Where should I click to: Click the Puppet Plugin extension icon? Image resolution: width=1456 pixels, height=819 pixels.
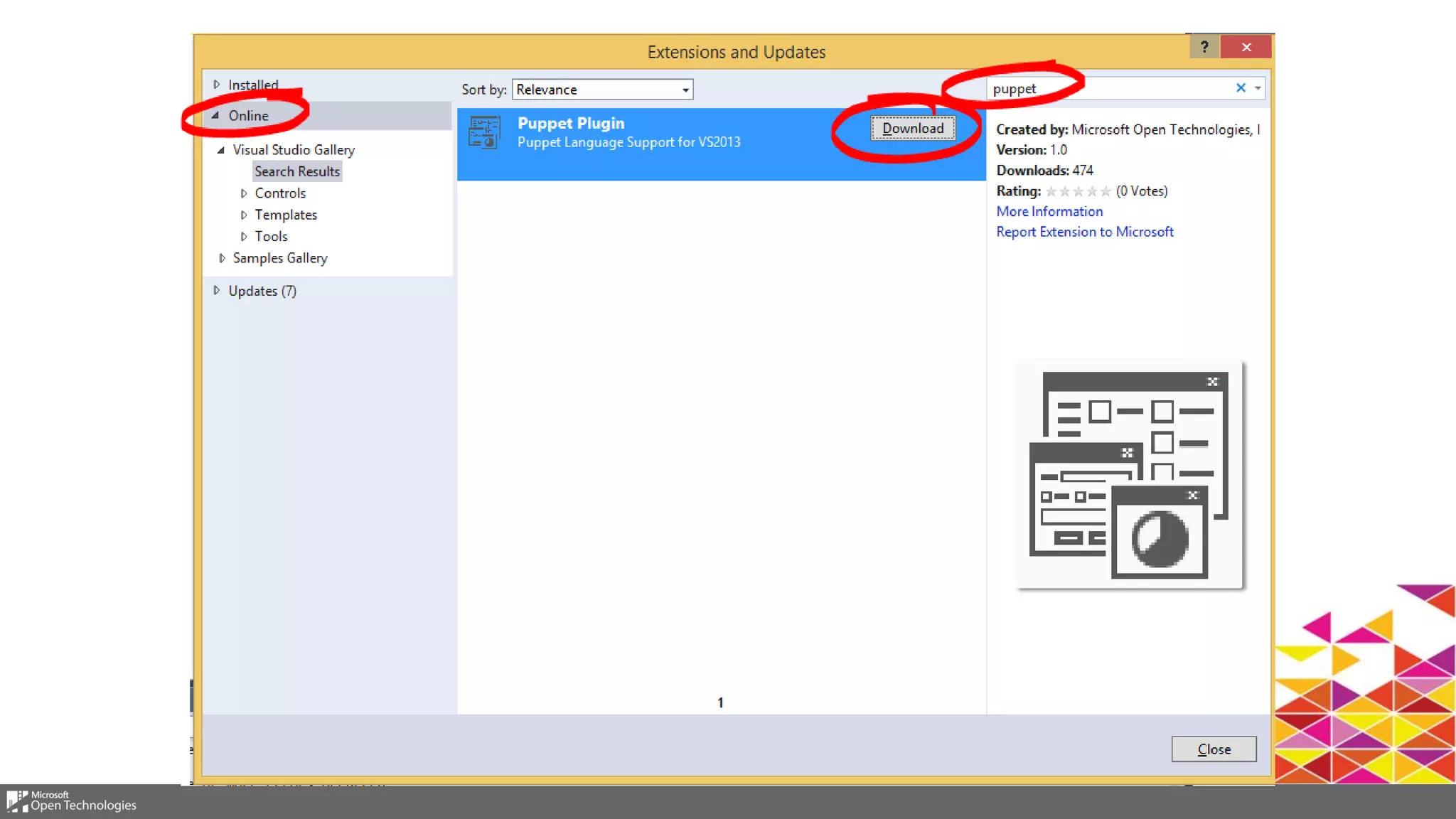click(x=484, y=132)
